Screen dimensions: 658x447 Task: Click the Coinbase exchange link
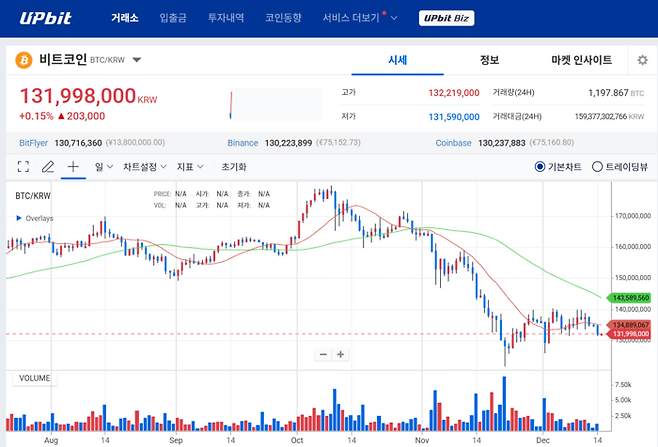point(453,143)
